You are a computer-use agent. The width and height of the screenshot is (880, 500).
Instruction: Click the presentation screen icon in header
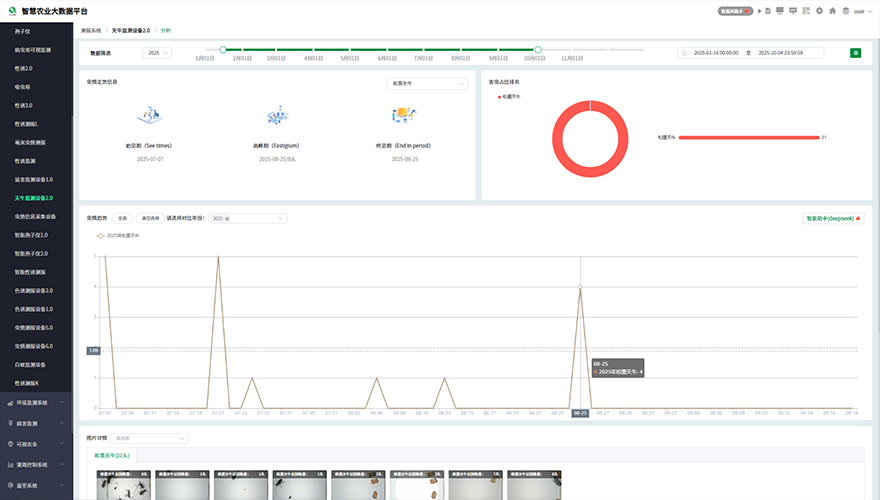click(x=793, y=11)
